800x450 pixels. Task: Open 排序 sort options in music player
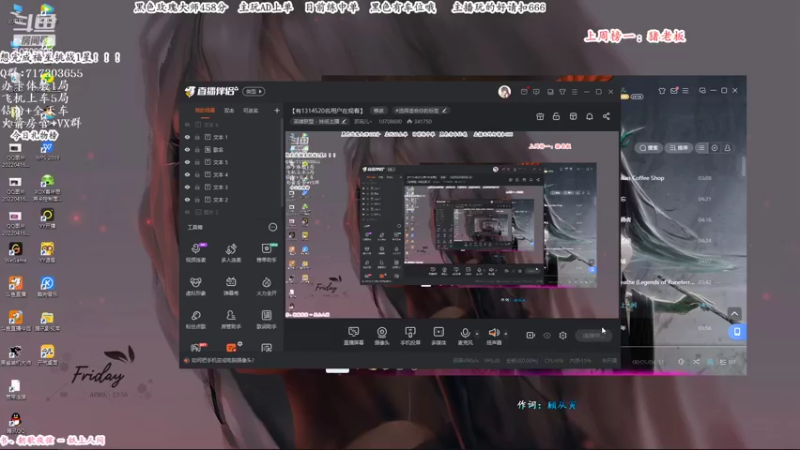[x=678, y=147]
